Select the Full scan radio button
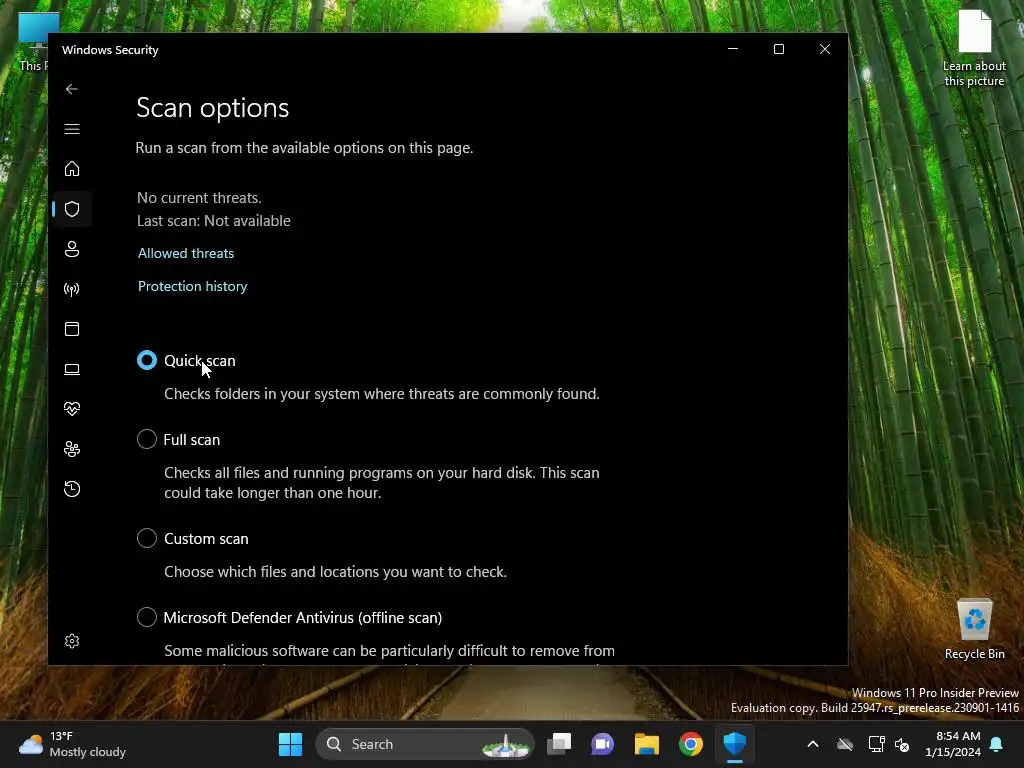This screenshot has height=768, width=1024. [147, 440]
